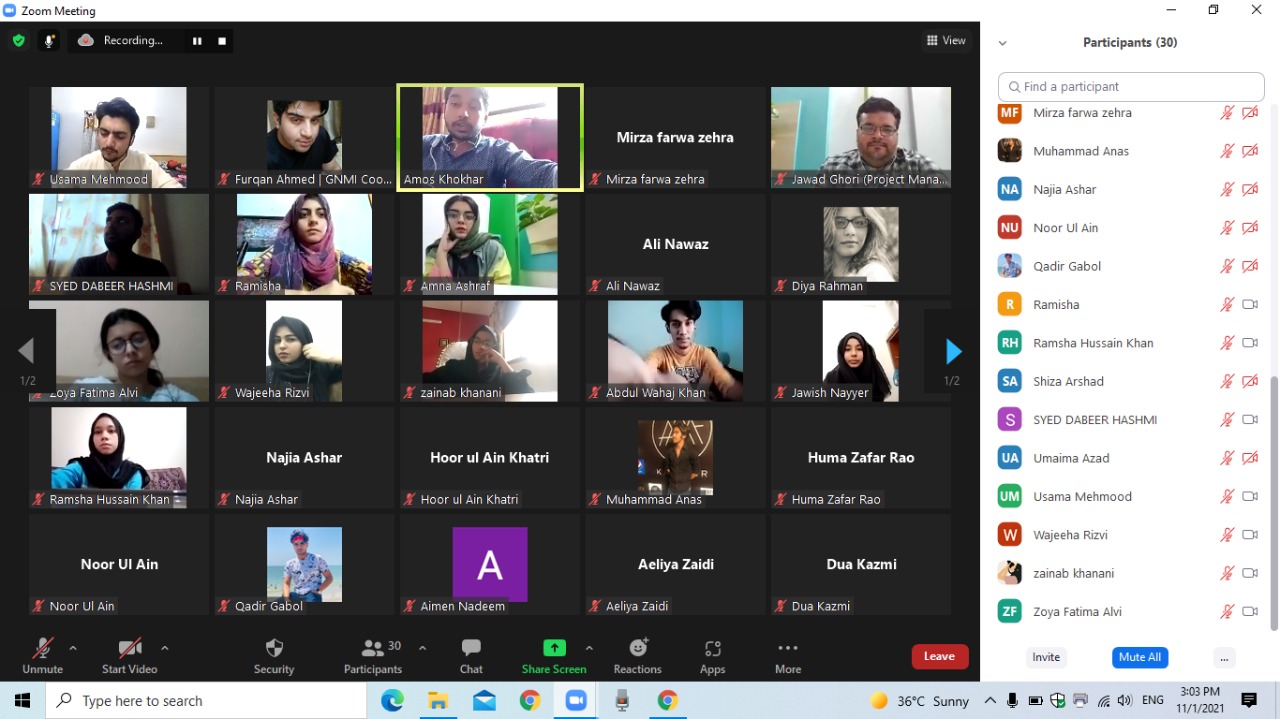1280x719 pixels.
Task: Open the Reactions emoji icon
Action: pyautogui.click(x=638, y=648)
